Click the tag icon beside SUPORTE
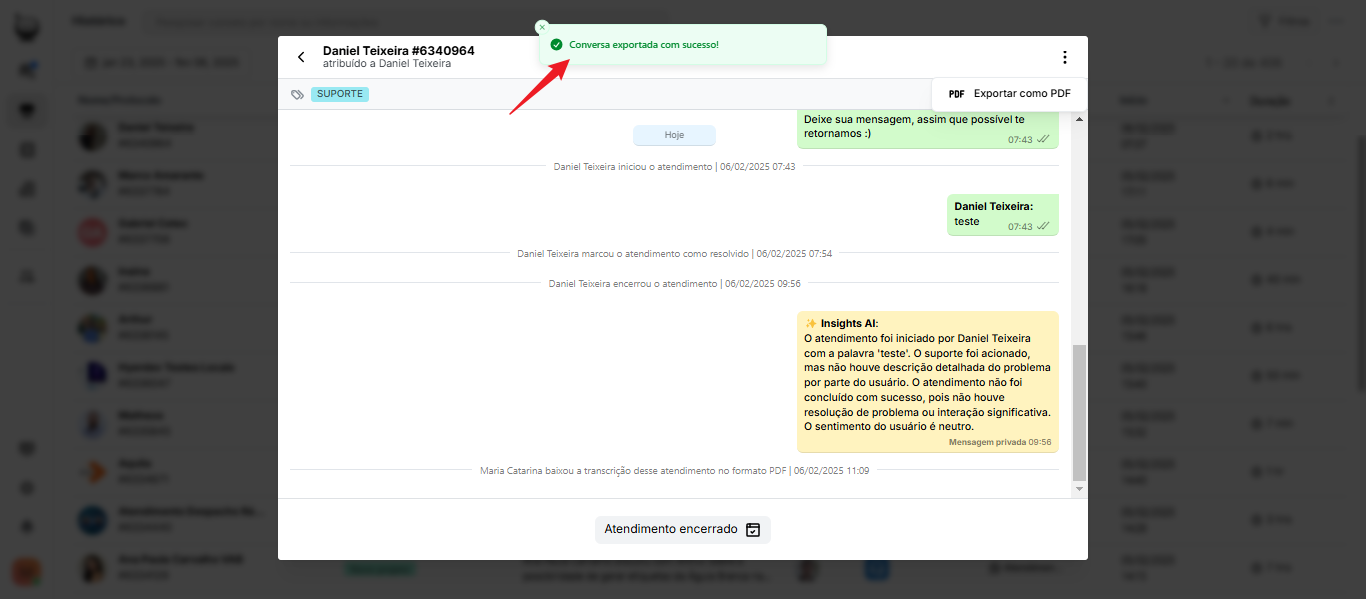The image size is (1366, 599). [x=297, y=95]
